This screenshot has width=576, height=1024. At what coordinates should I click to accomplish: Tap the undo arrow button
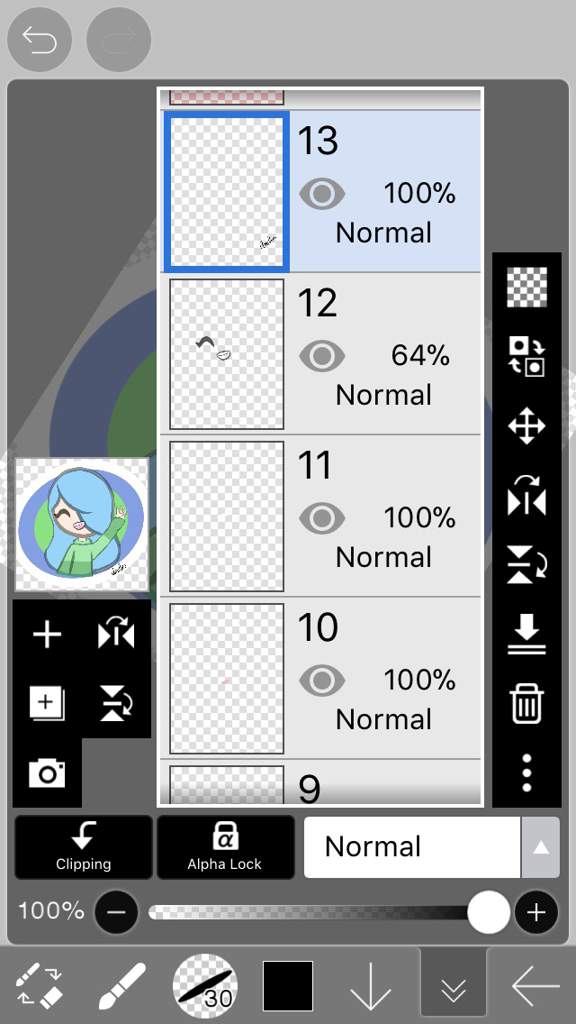click(39, 39)
